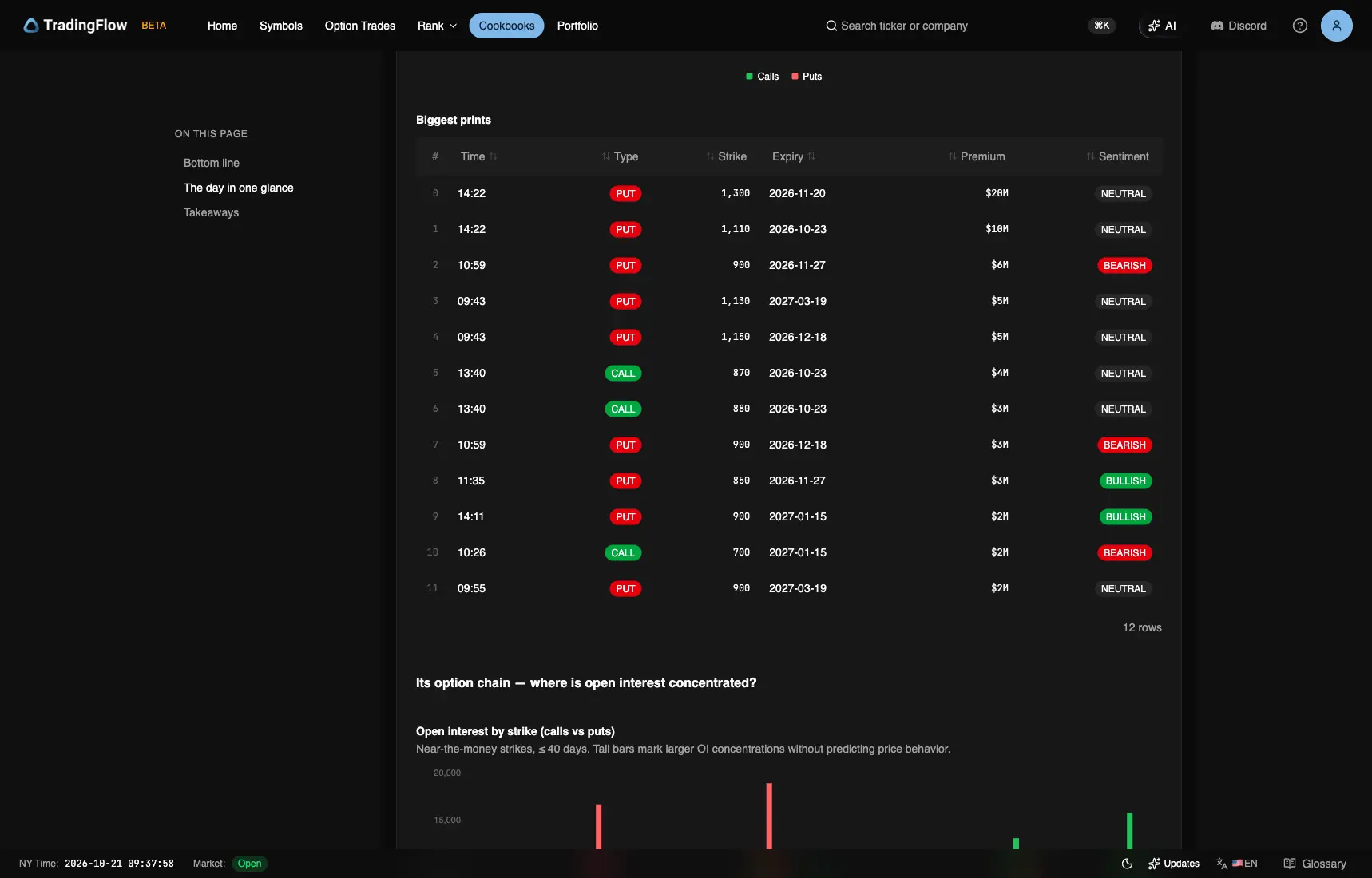Click the 12 rows count label

point(1142,627)
